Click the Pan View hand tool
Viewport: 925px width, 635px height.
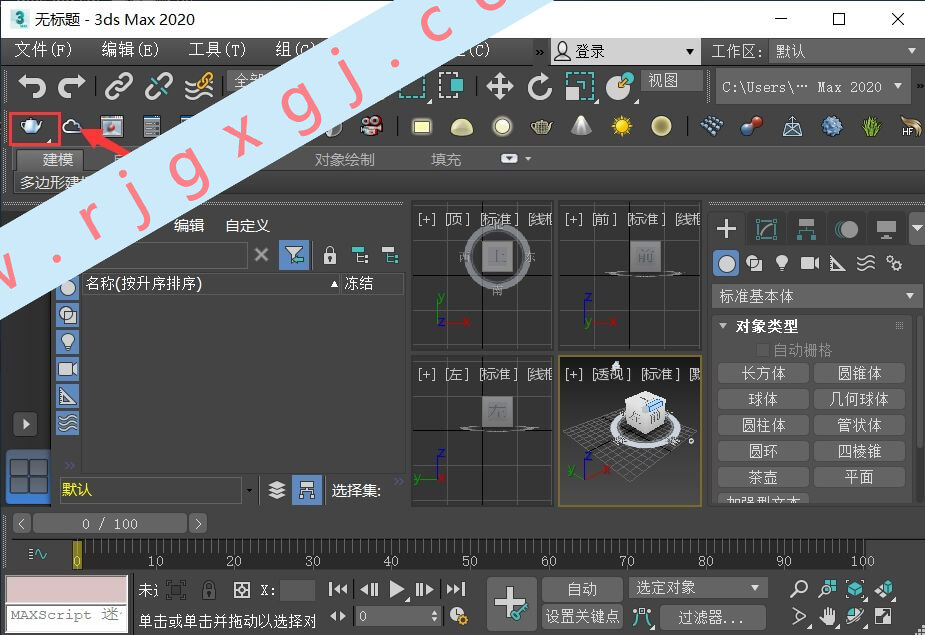828,617
